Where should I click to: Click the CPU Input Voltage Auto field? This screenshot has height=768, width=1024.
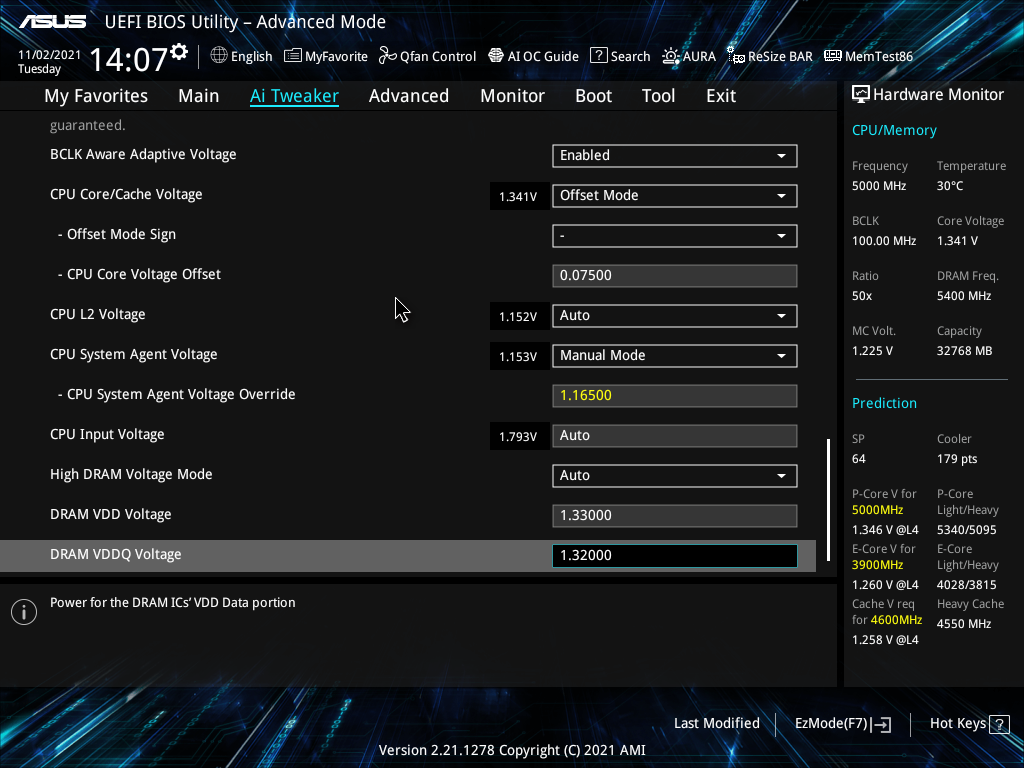(x=675, y=436)
